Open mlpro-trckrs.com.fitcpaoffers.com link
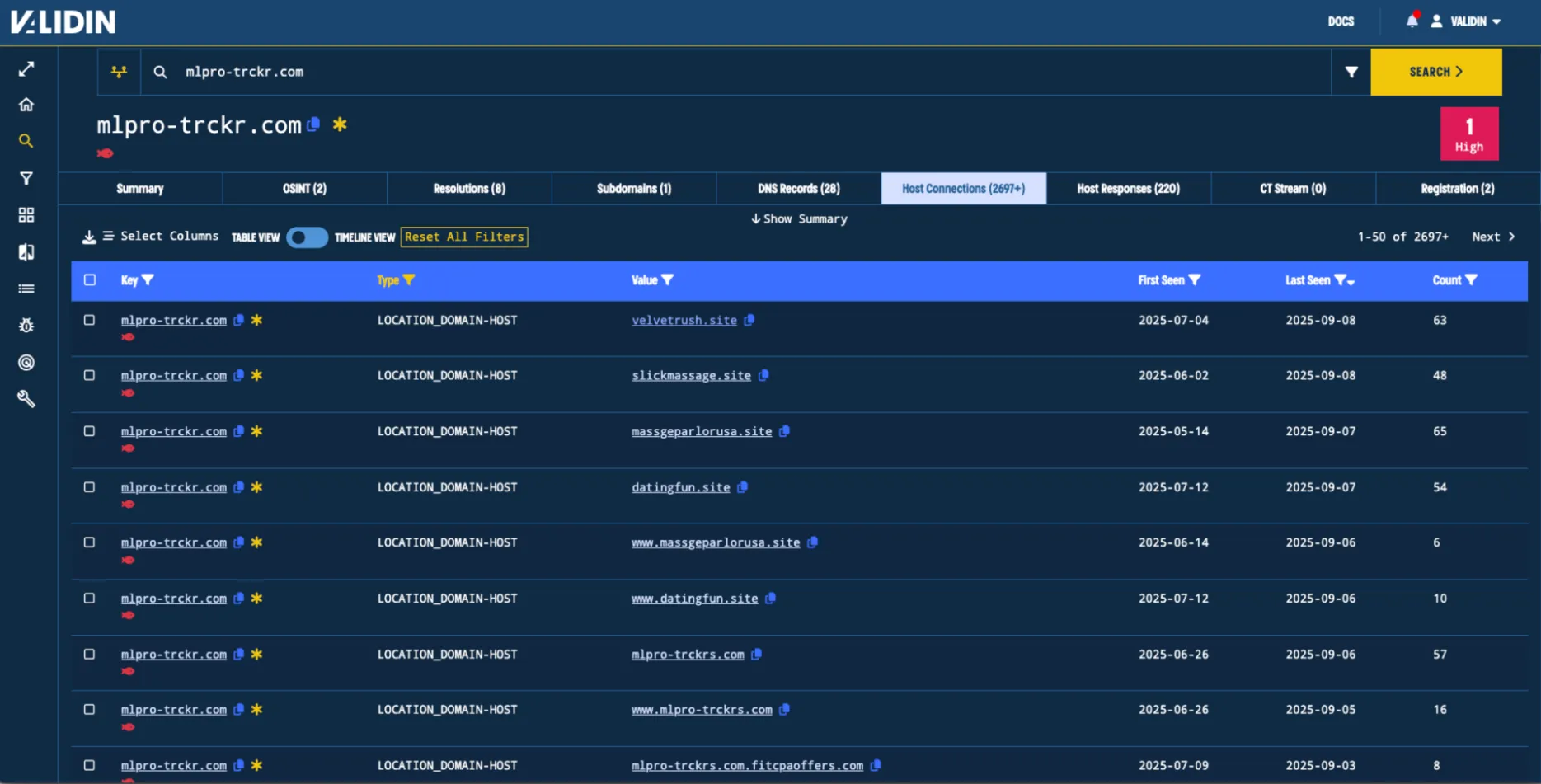 (x=747, y=766)
